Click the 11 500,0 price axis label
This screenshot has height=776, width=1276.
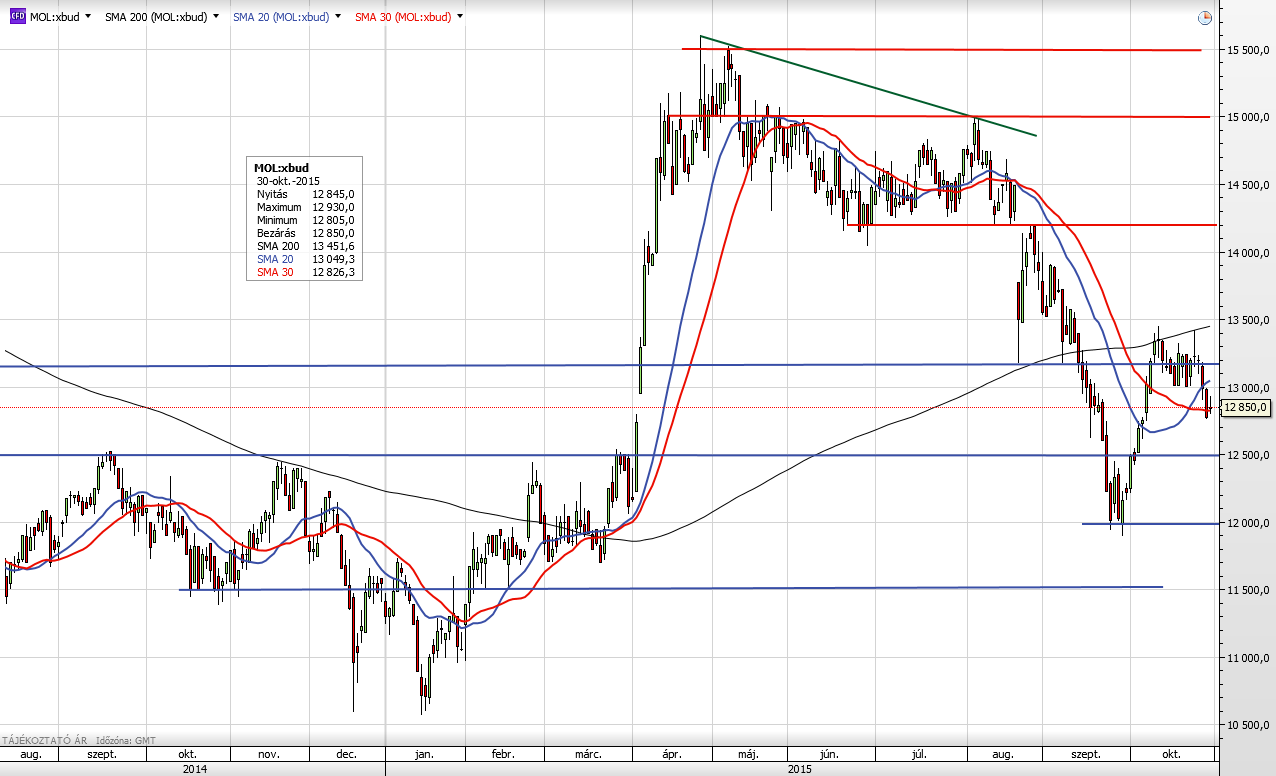pos(1247,590)
